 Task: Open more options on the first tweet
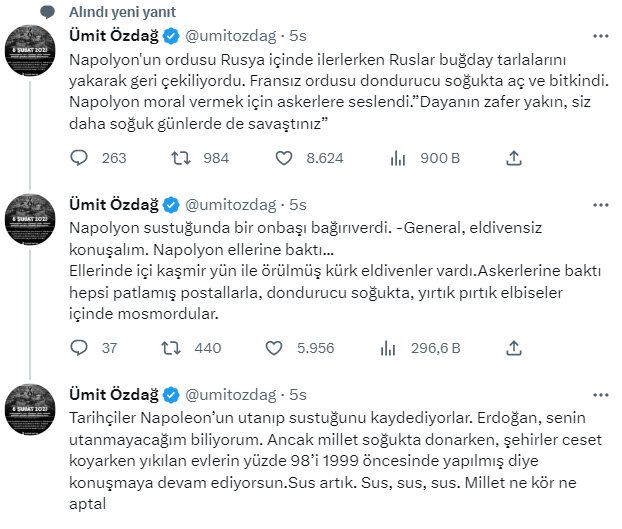tap(600, 37)
